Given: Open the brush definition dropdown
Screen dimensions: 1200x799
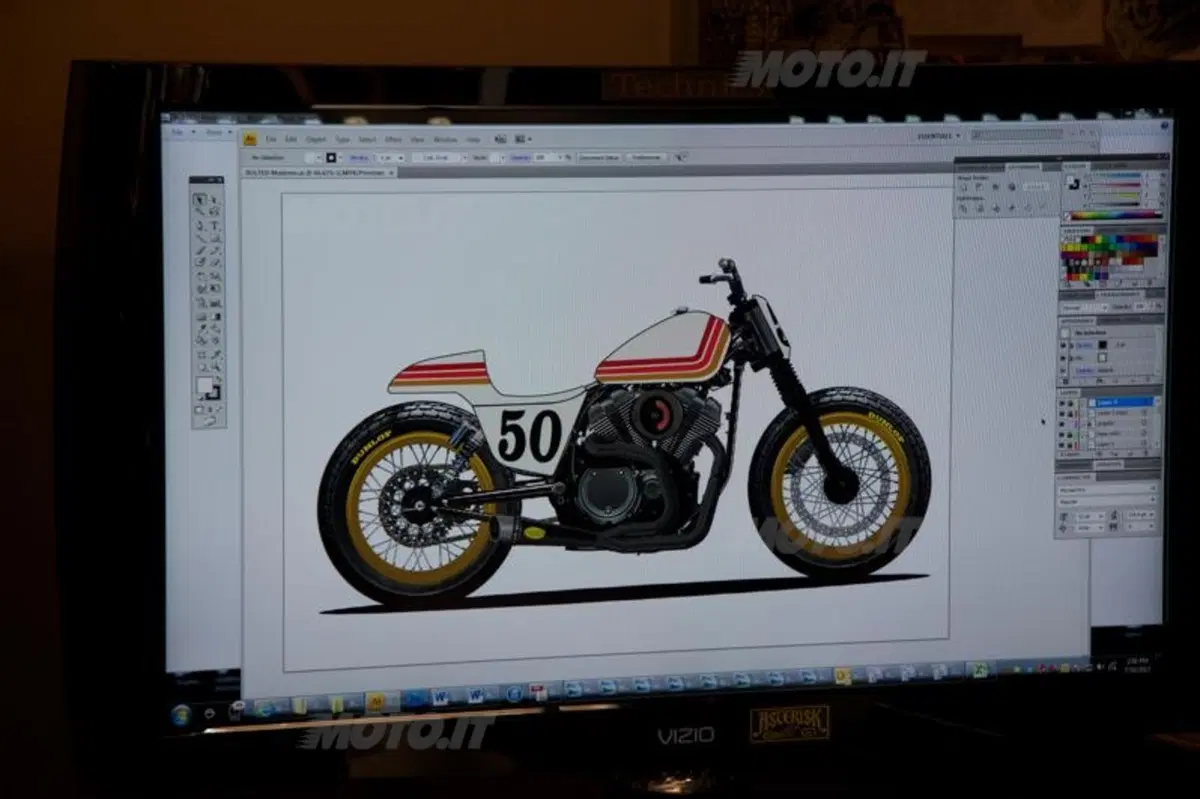Looking at the screenshot, I should 465,158.
